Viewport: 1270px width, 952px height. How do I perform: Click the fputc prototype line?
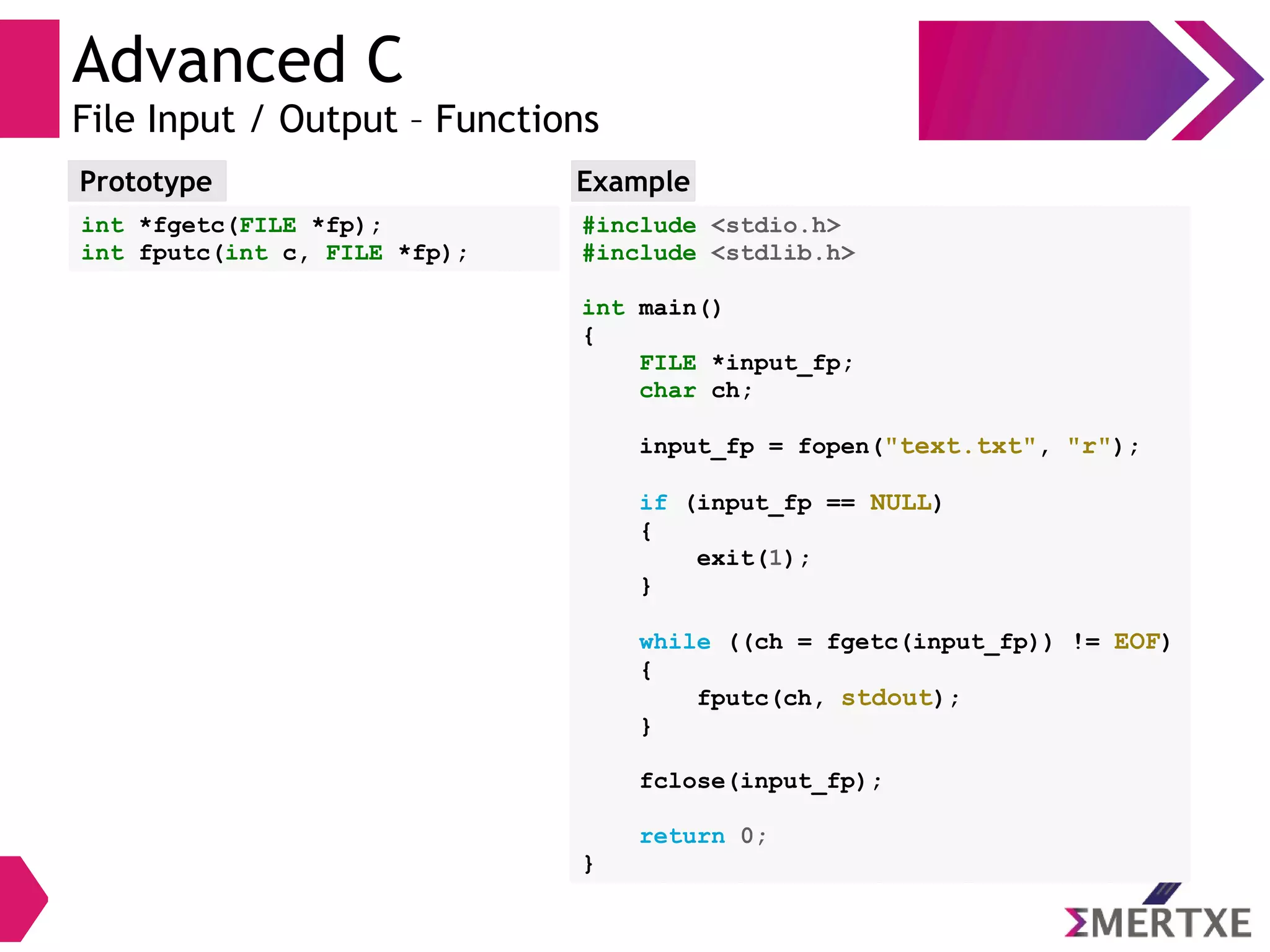[273, 253]
